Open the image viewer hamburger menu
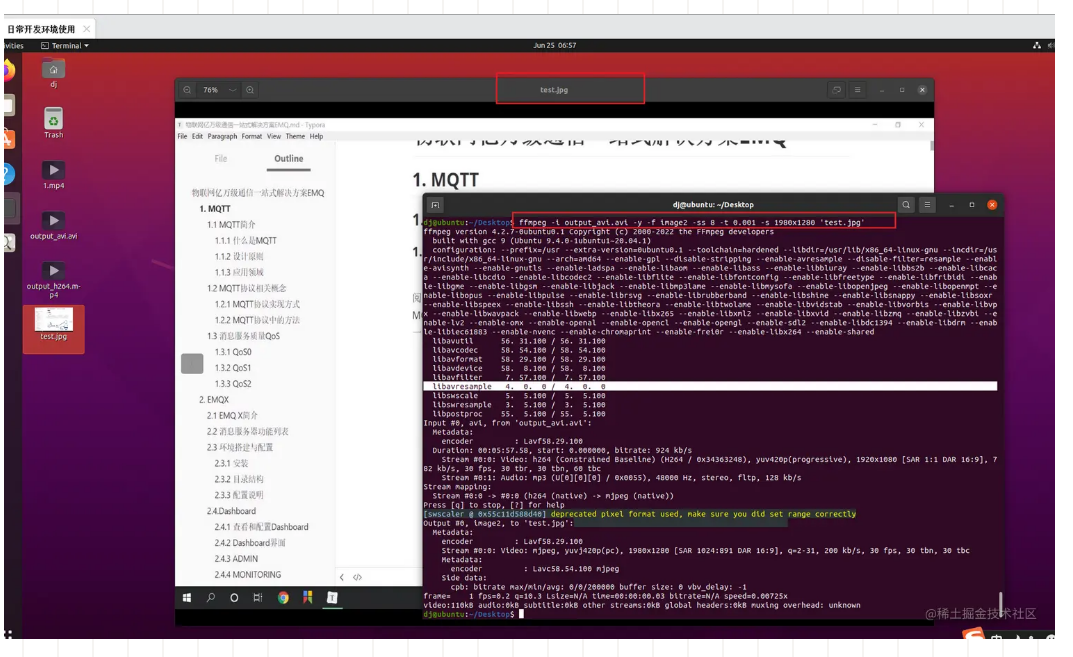This screenshot has height=657, width=1073. (x=857, y=90)
